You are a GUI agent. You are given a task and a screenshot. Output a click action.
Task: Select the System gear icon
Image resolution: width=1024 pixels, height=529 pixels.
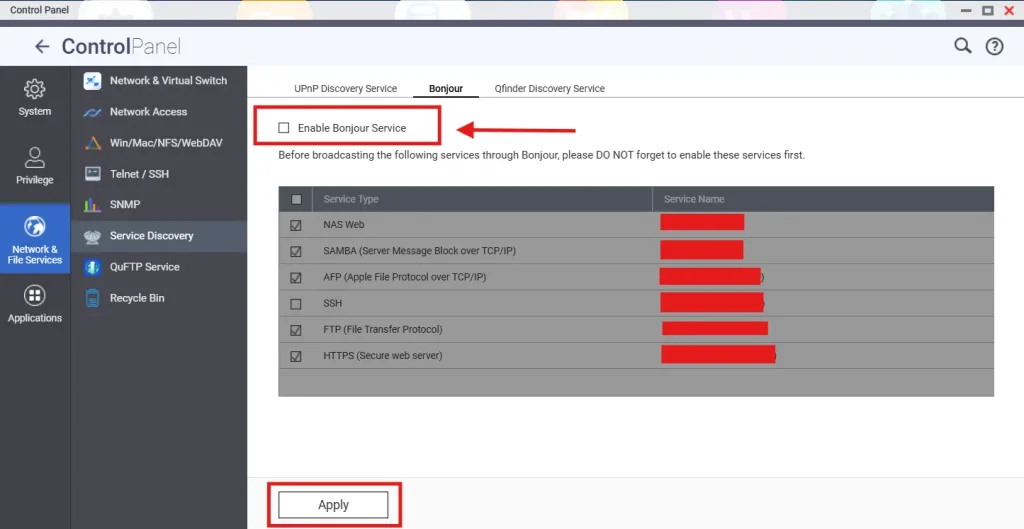[x=35, y=89]
